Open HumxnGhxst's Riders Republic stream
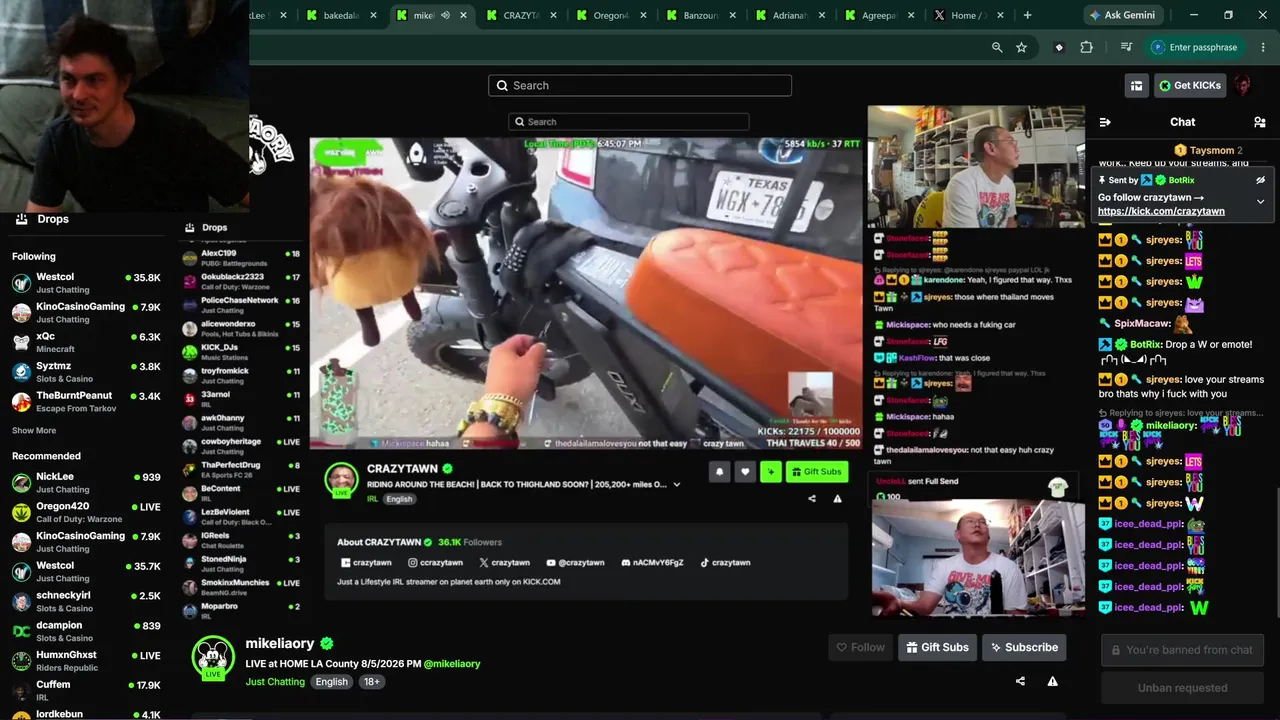The width and height of the screenshot is (1280, 720). 86,661
